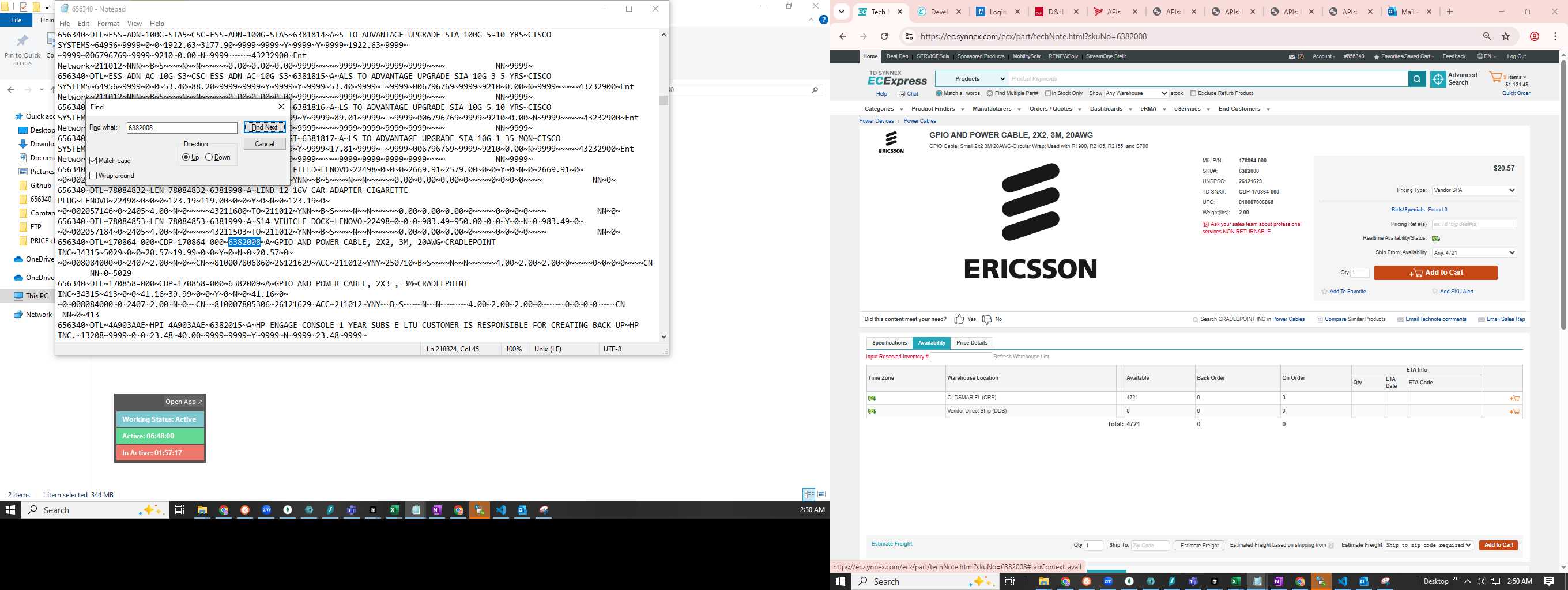
Task: Switch to the Price Details tab
Action: (x=971, y=343)
